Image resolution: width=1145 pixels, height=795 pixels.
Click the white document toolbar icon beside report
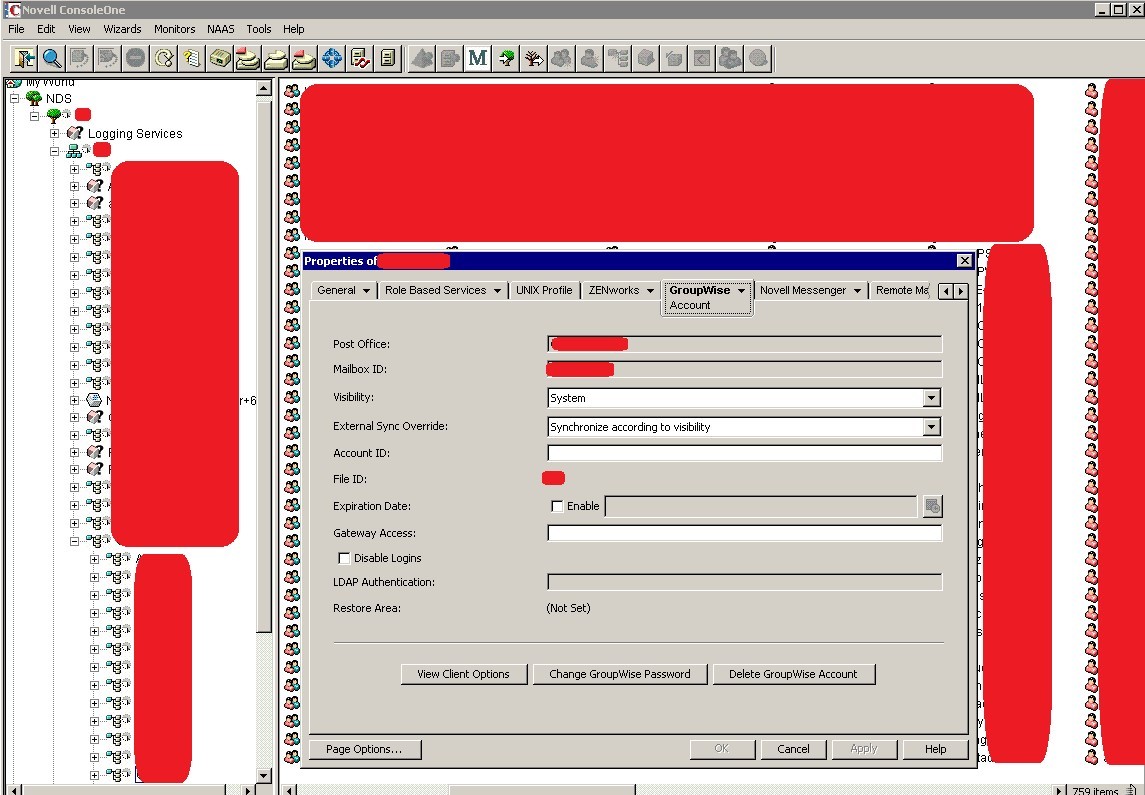click(x=388, y=58)
